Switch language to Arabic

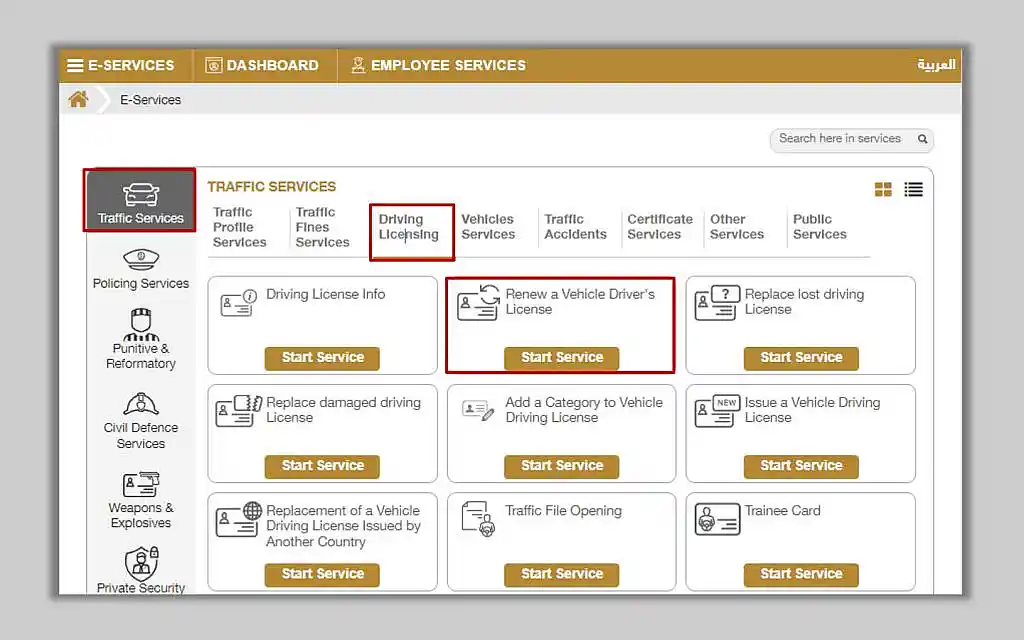(x=936, y=65)
